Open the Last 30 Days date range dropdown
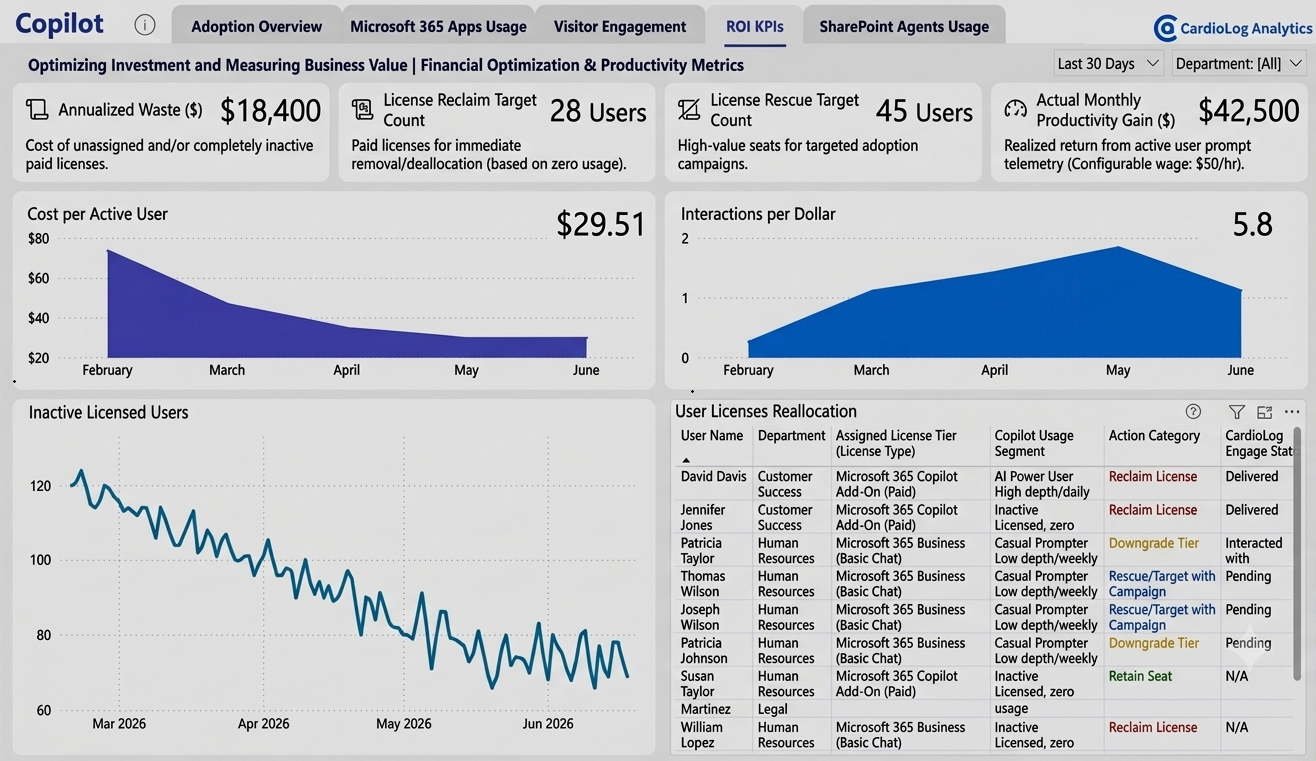The height and width of the screenshot is (761, 1316). [1109, 64]
